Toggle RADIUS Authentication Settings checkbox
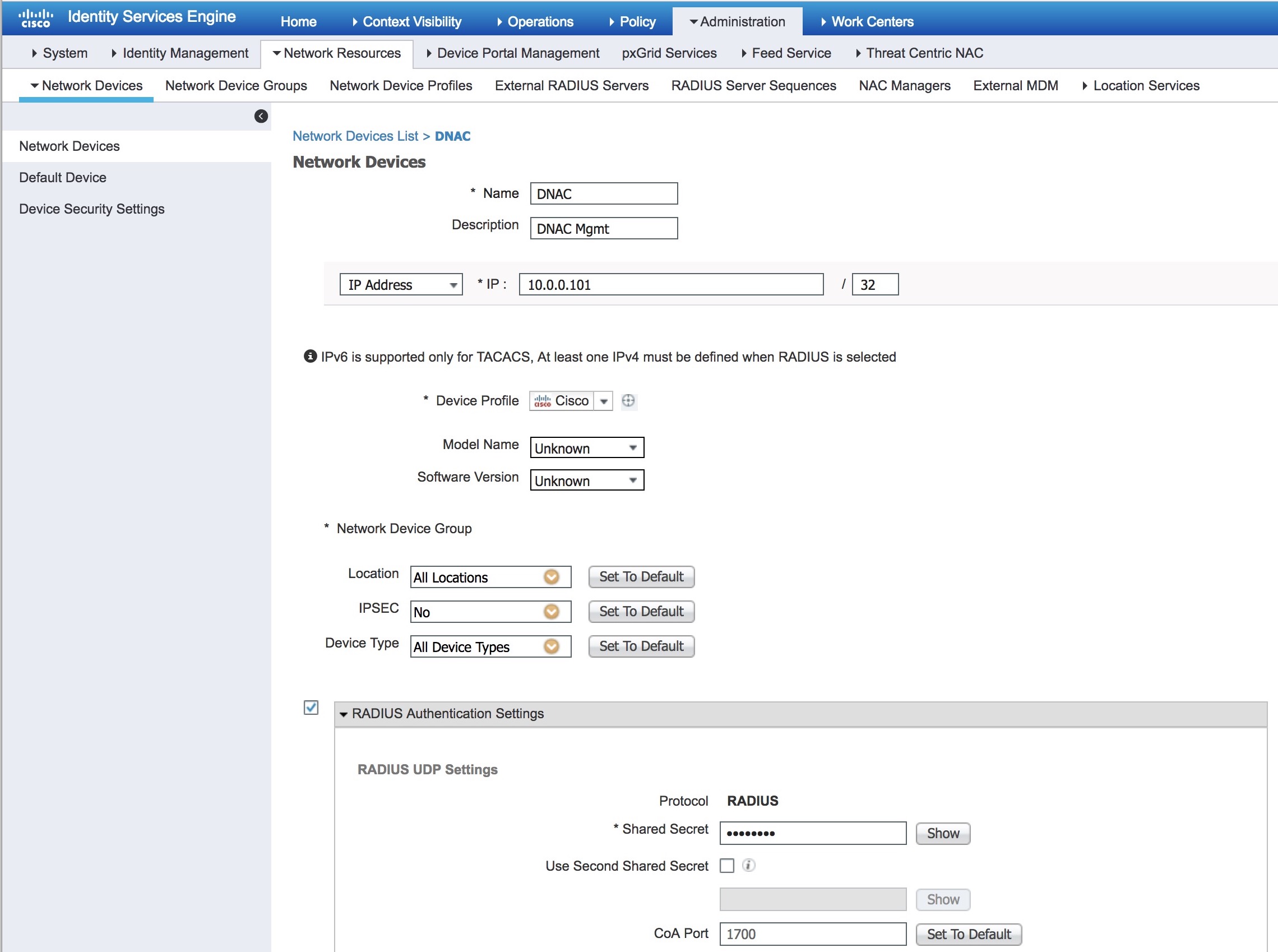Viewport: 1278px width, 952px height. [311, 707]
